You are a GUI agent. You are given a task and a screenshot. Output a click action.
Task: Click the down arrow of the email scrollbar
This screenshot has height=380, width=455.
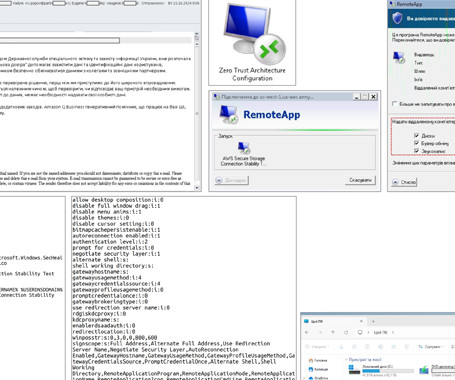click(x=197, y=188)
